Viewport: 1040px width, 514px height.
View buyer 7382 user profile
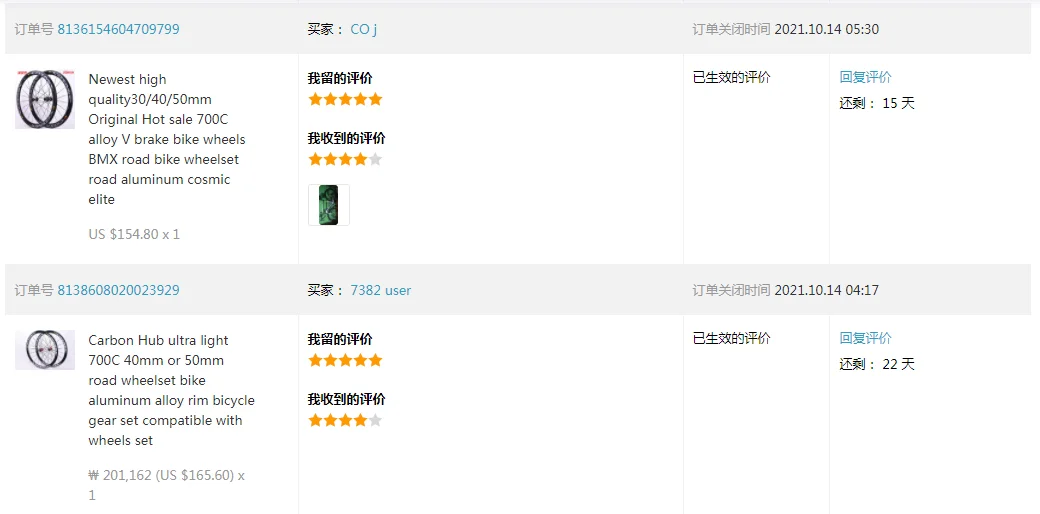point(381,290)
